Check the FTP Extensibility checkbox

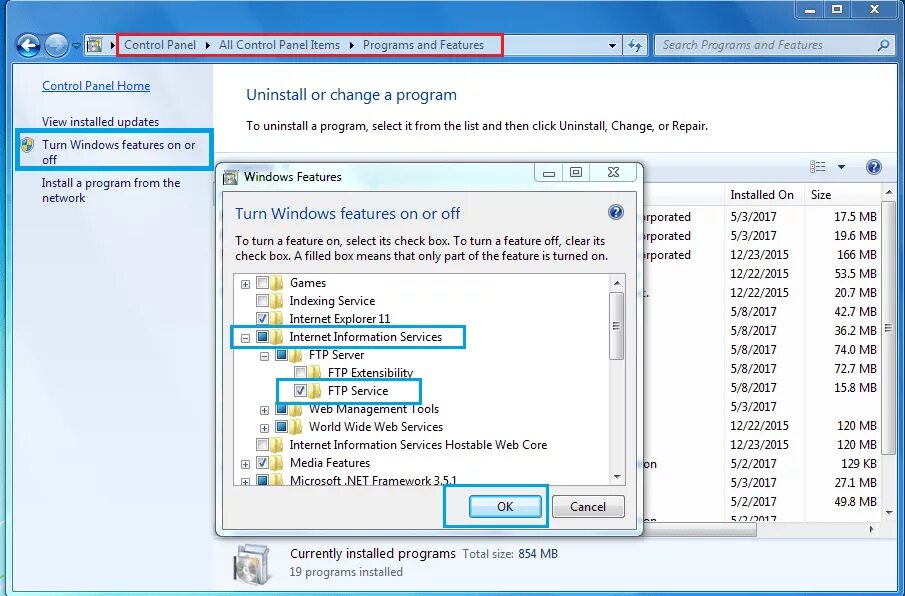[x=300, y=372]
